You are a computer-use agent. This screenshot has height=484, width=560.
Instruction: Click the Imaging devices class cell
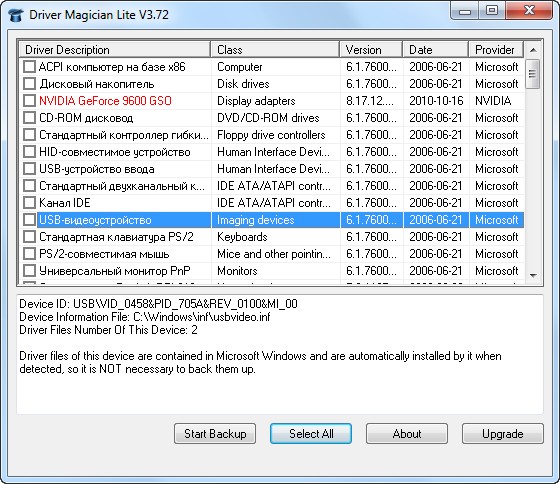pyautogui.click(x=255, y=220)
